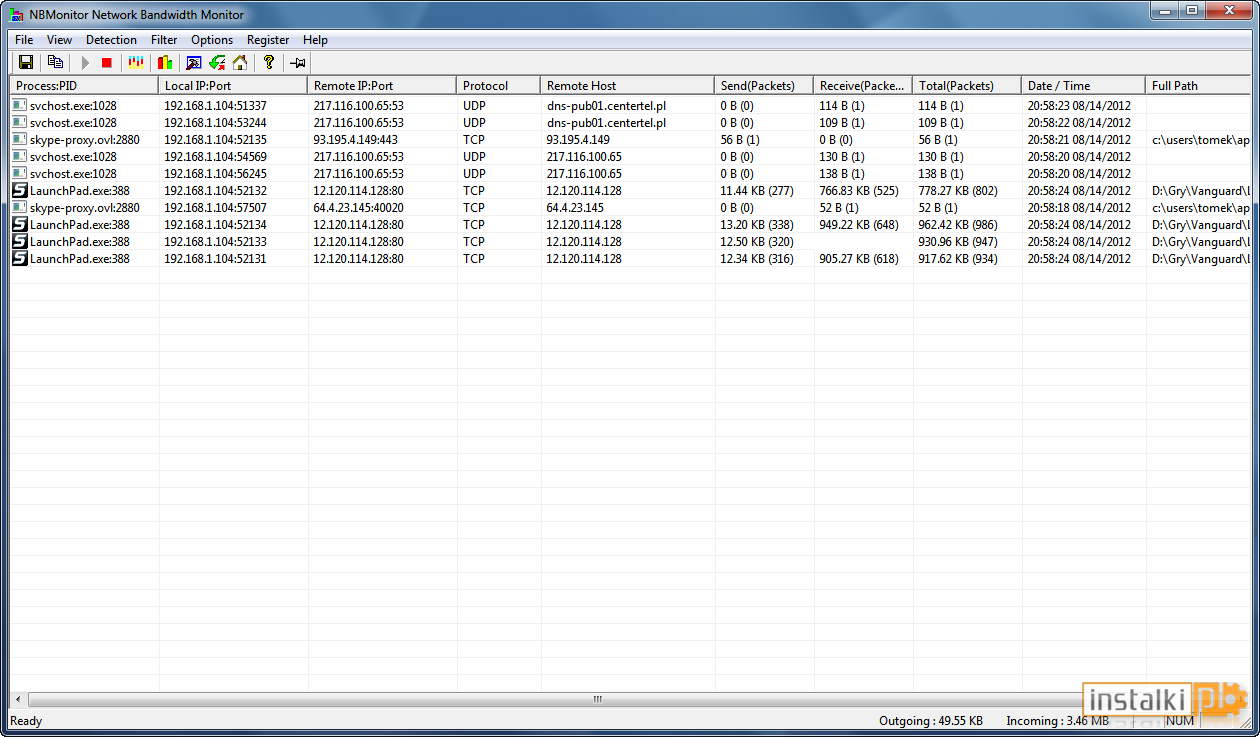Screen dimensions: 1260x737
Task: Click the horizontal scrollbar thumb
Action: click(x=598, y=700)
